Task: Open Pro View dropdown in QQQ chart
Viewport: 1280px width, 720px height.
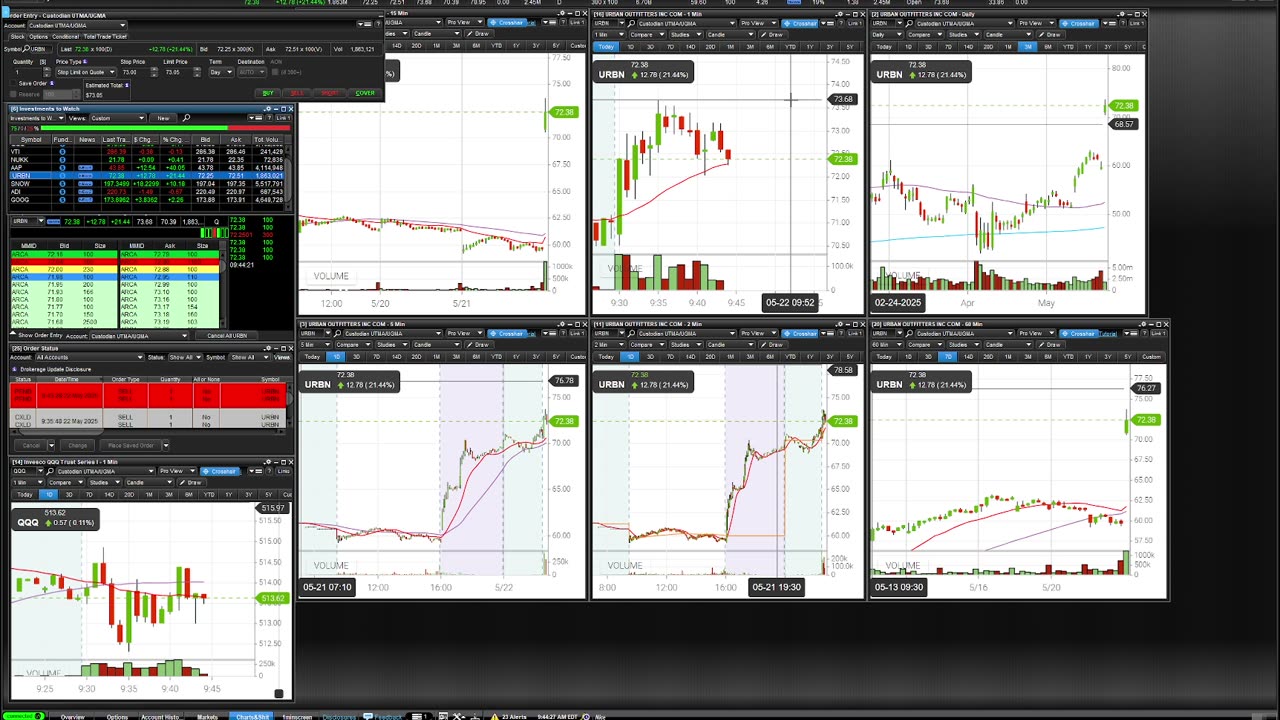Action: (178, 471)
